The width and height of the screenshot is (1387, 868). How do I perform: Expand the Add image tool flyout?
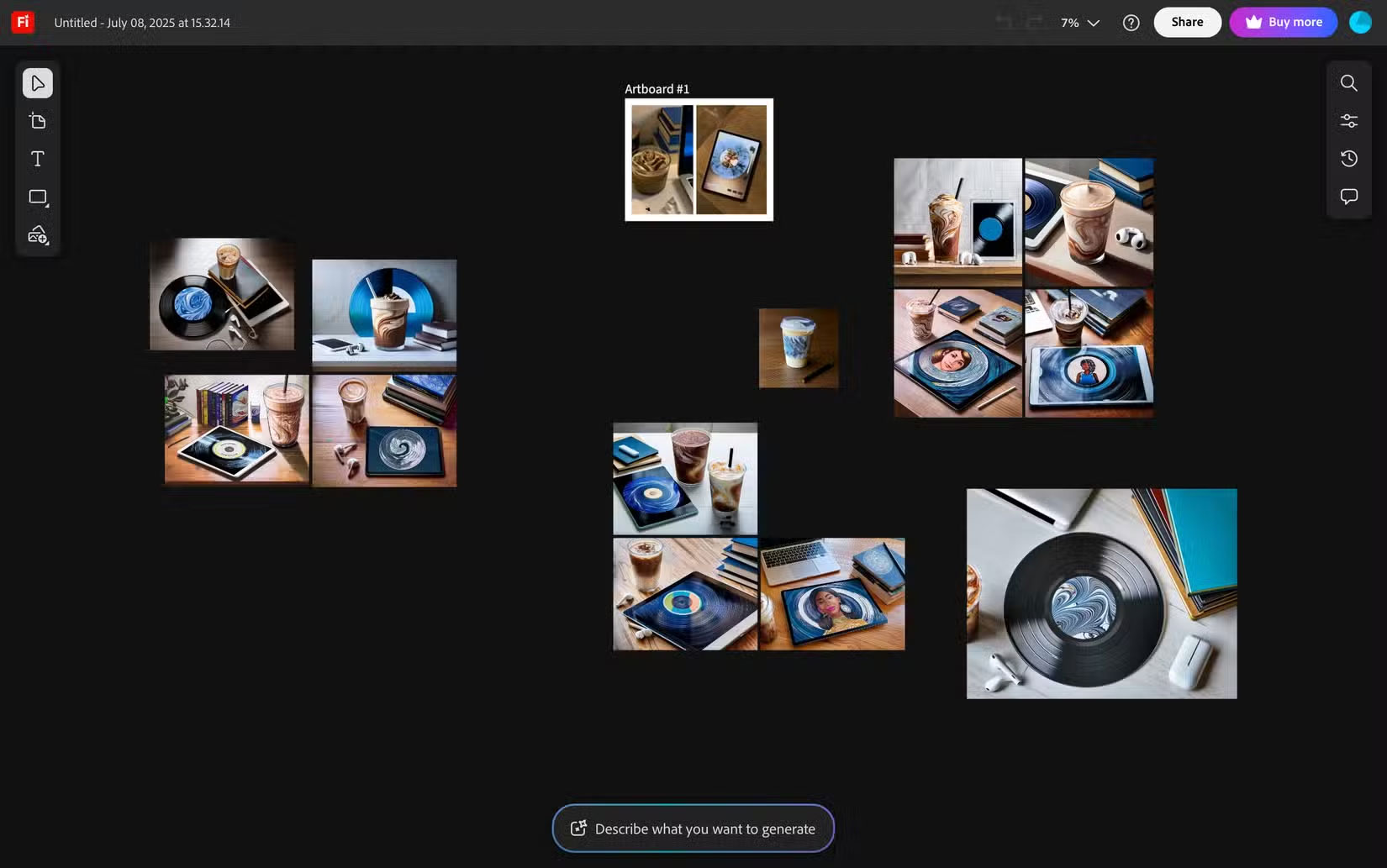point(47,244)
